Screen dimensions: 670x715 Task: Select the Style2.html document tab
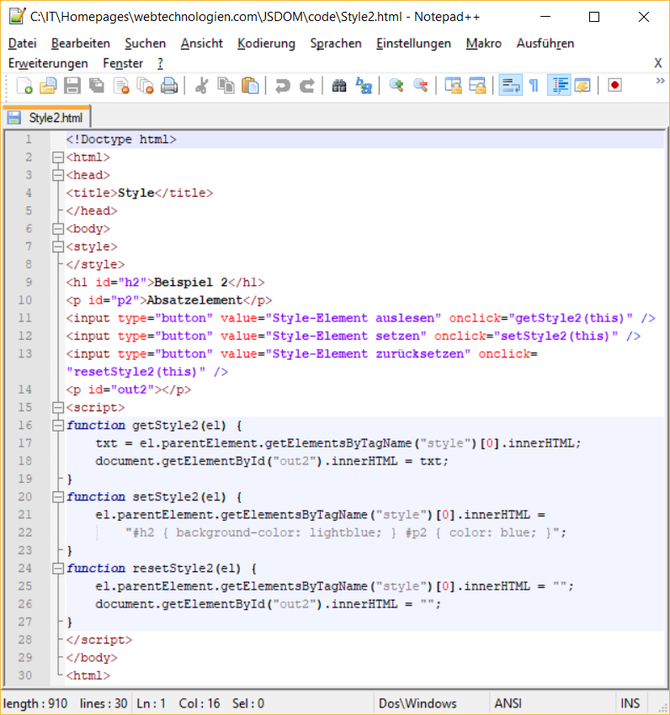(x=47, y=118)
